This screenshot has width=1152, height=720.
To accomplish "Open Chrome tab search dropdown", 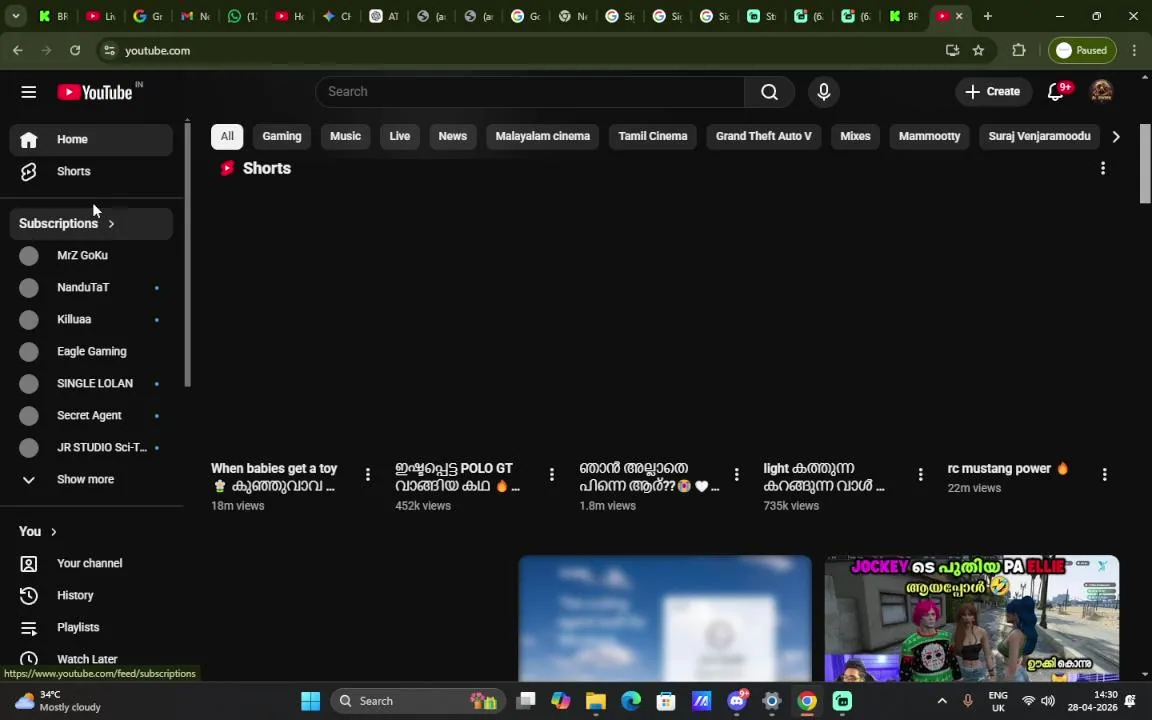I will [x=15, y=15].
